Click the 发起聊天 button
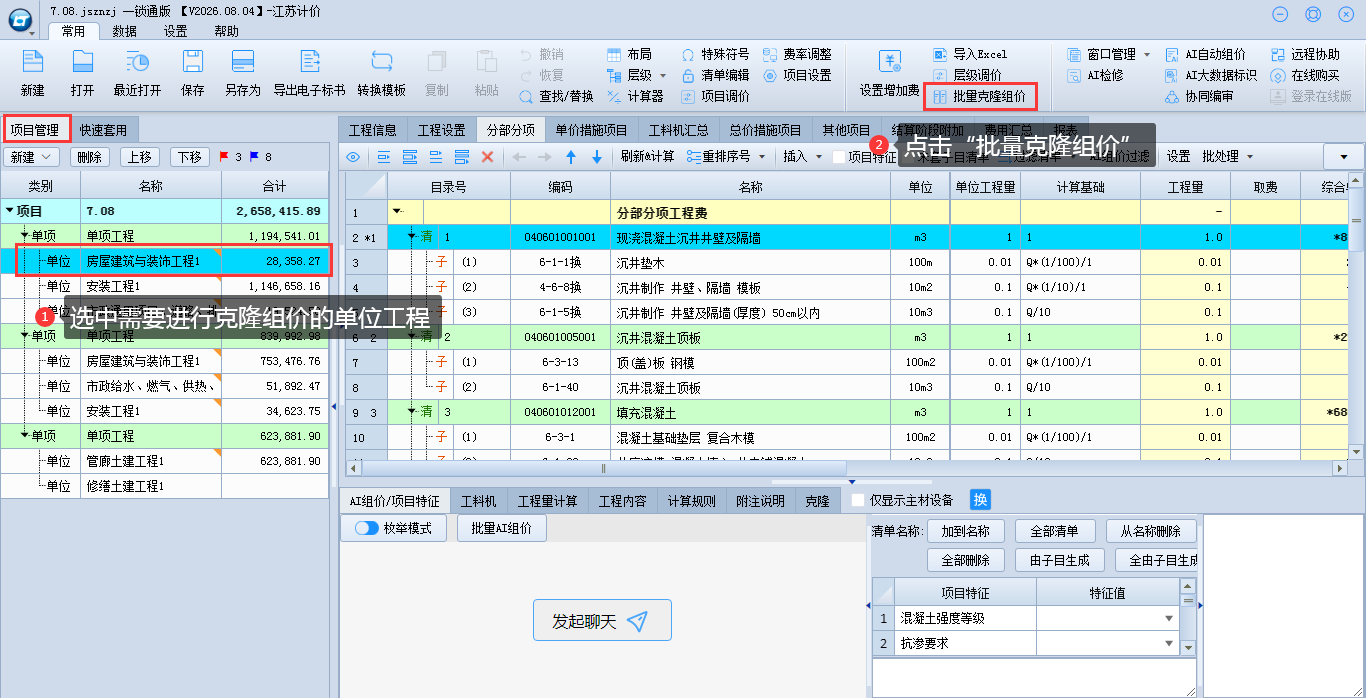This screenshot has height=698, width=1366. (602, 621)
